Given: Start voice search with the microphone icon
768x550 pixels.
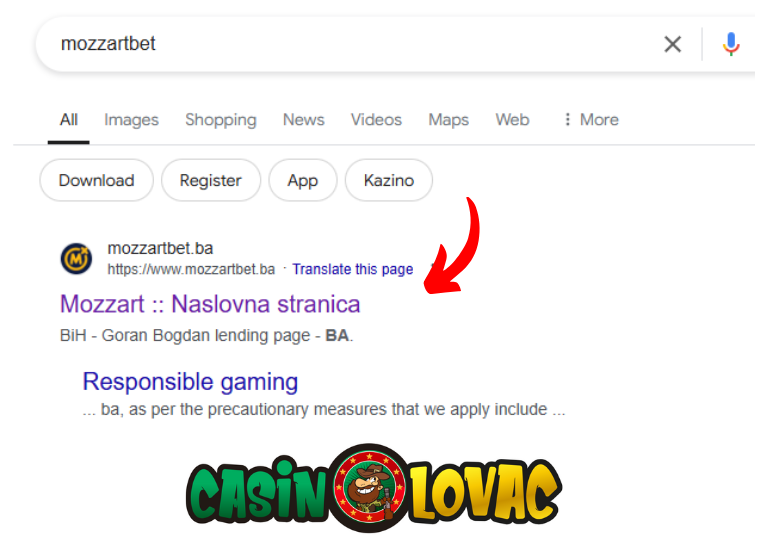Looking at the screenshot, I should click(731, 44).
